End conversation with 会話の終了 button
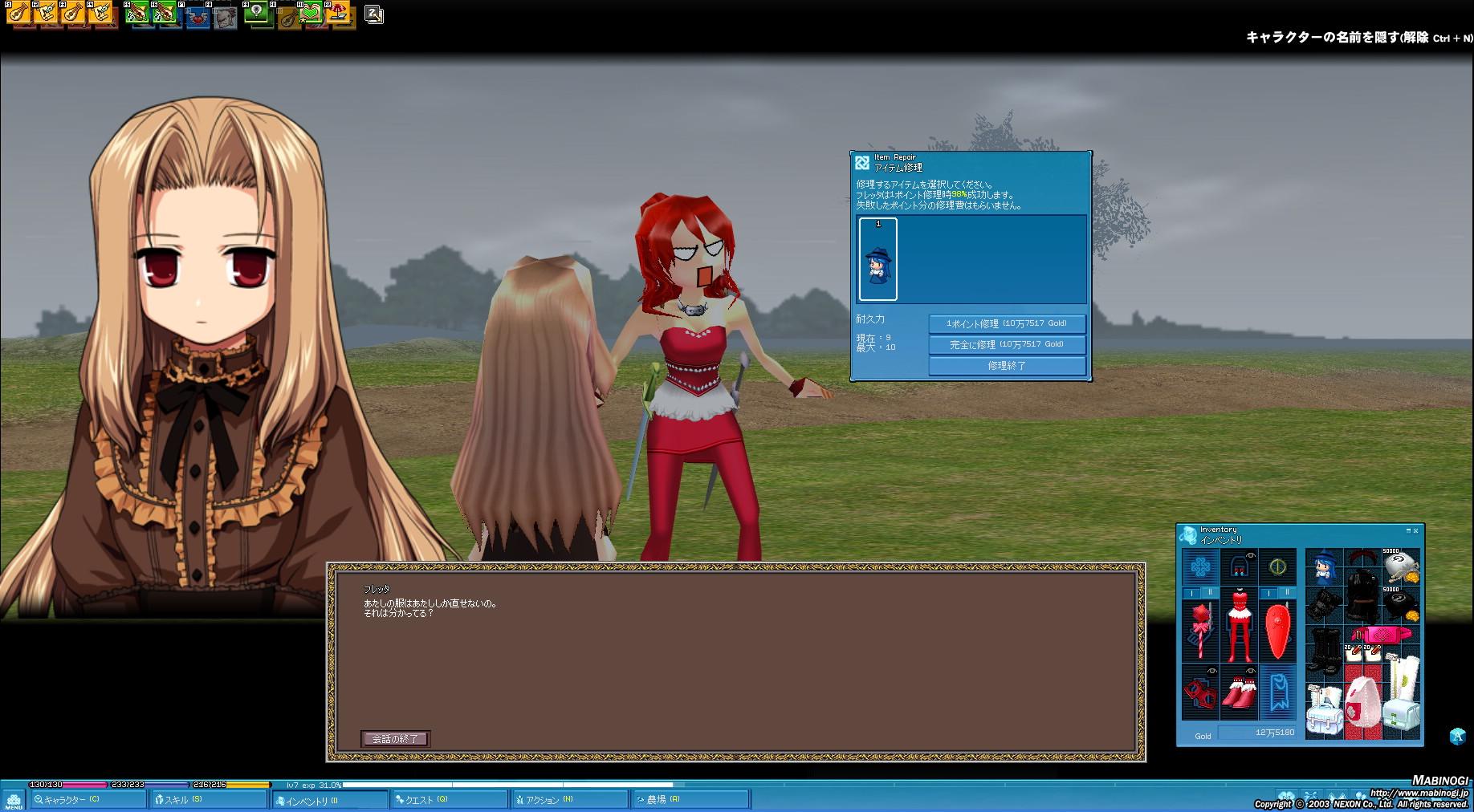Image resolution: width=1474 pixels, height=812 pixels. point(395,739)
